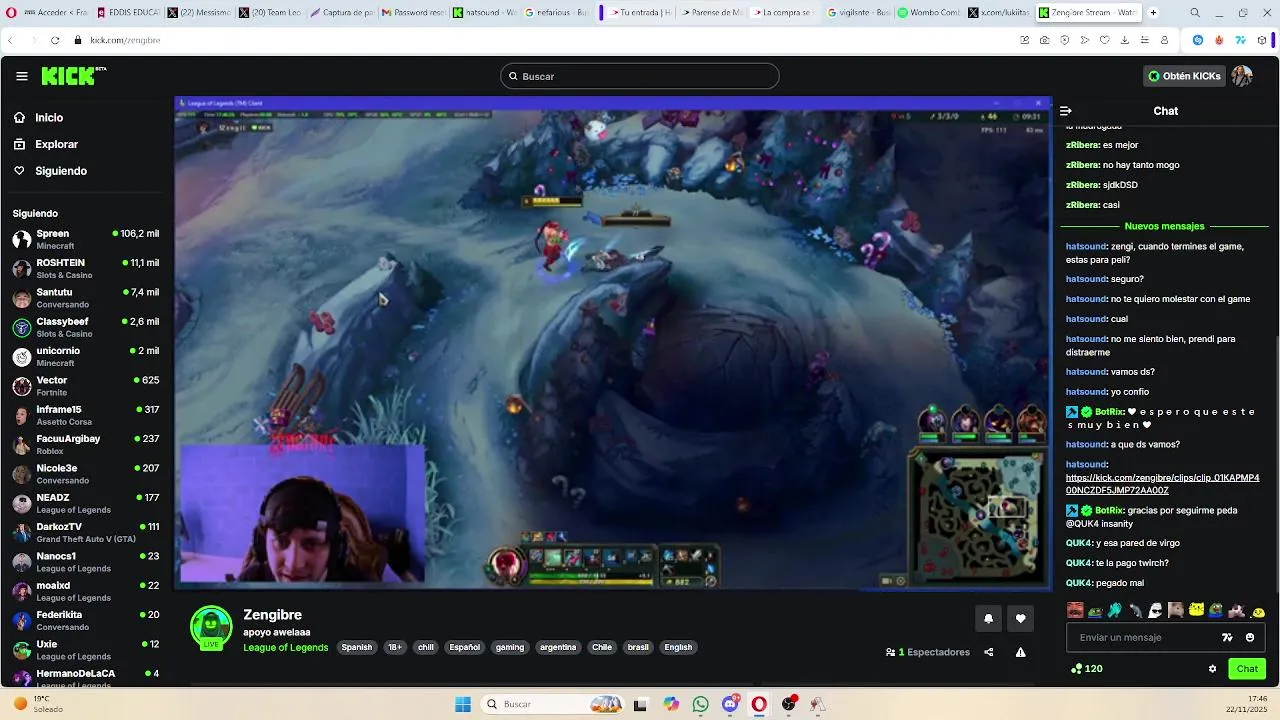The image size is (1280, 720).
Task: Toggle the notification bell for Zengibre
Action: [988, 618]
